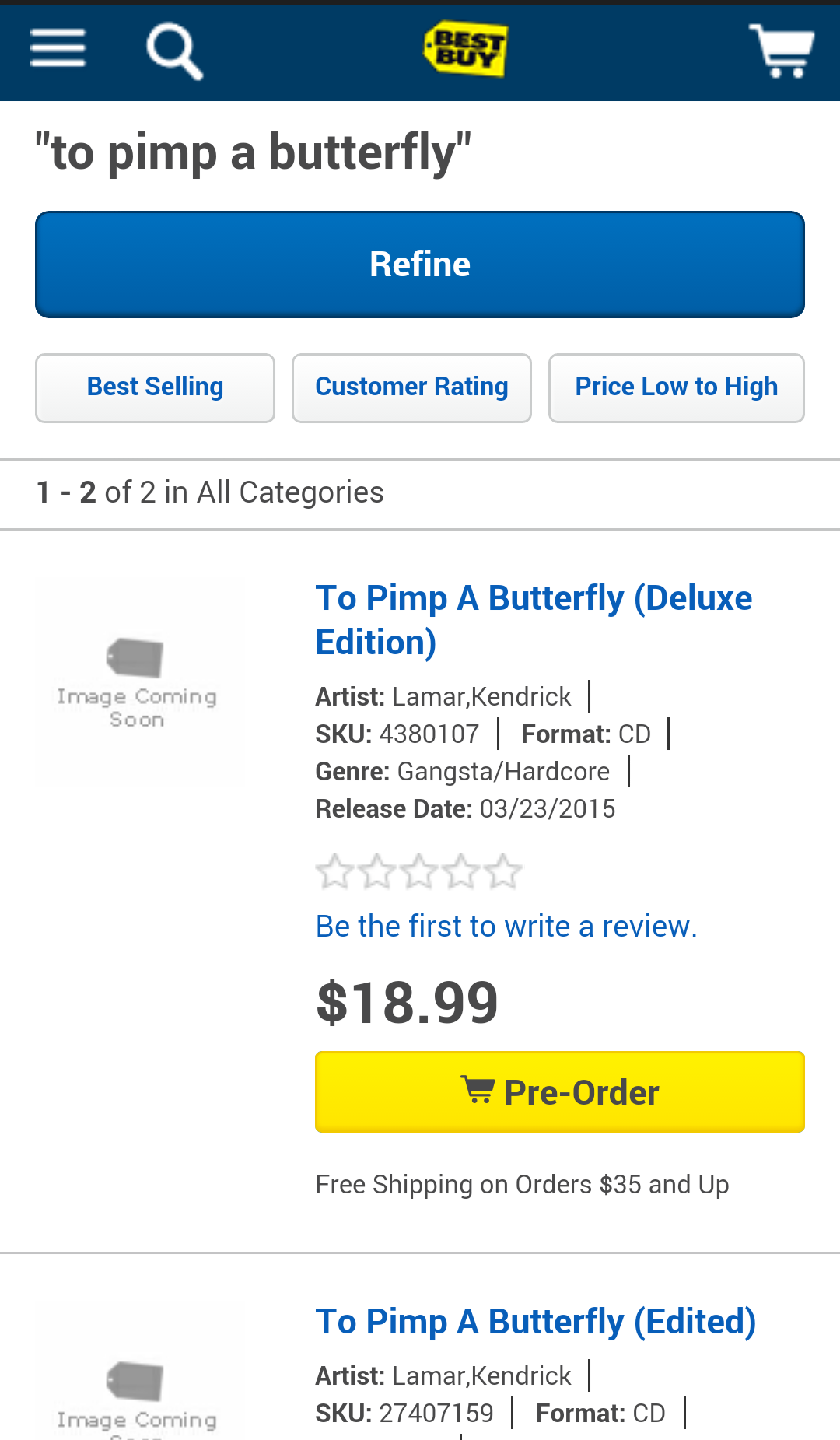Tap the search query heading text

(x=253, y=152)
